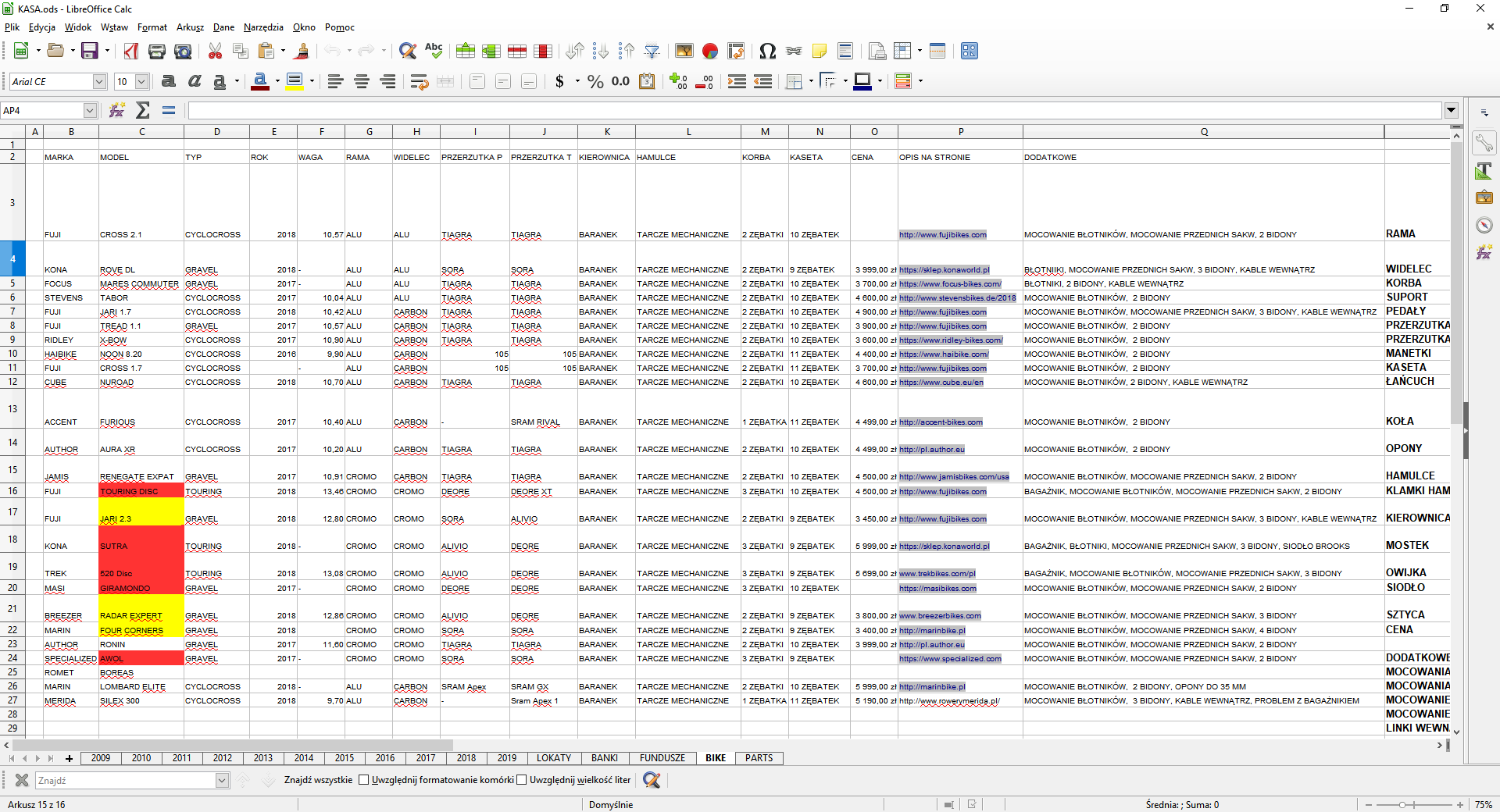Click the Clone formatting paintbrush
The height and width of the screenshot is (812, 1500).
pos(302,52)
